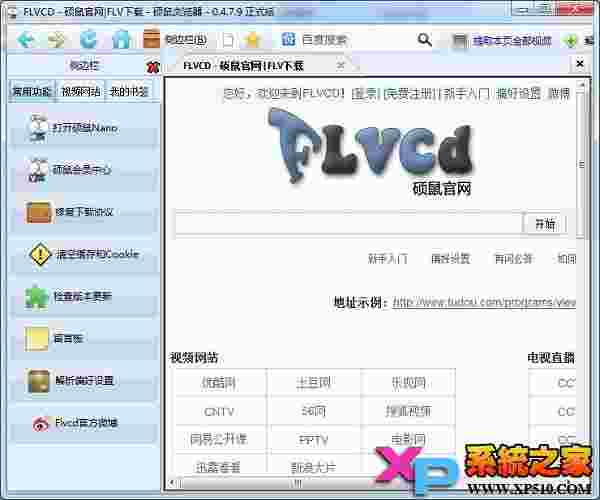Close the sidebar with the red X icon
This screenshot has width=600, height=500.
click(153, 67)
